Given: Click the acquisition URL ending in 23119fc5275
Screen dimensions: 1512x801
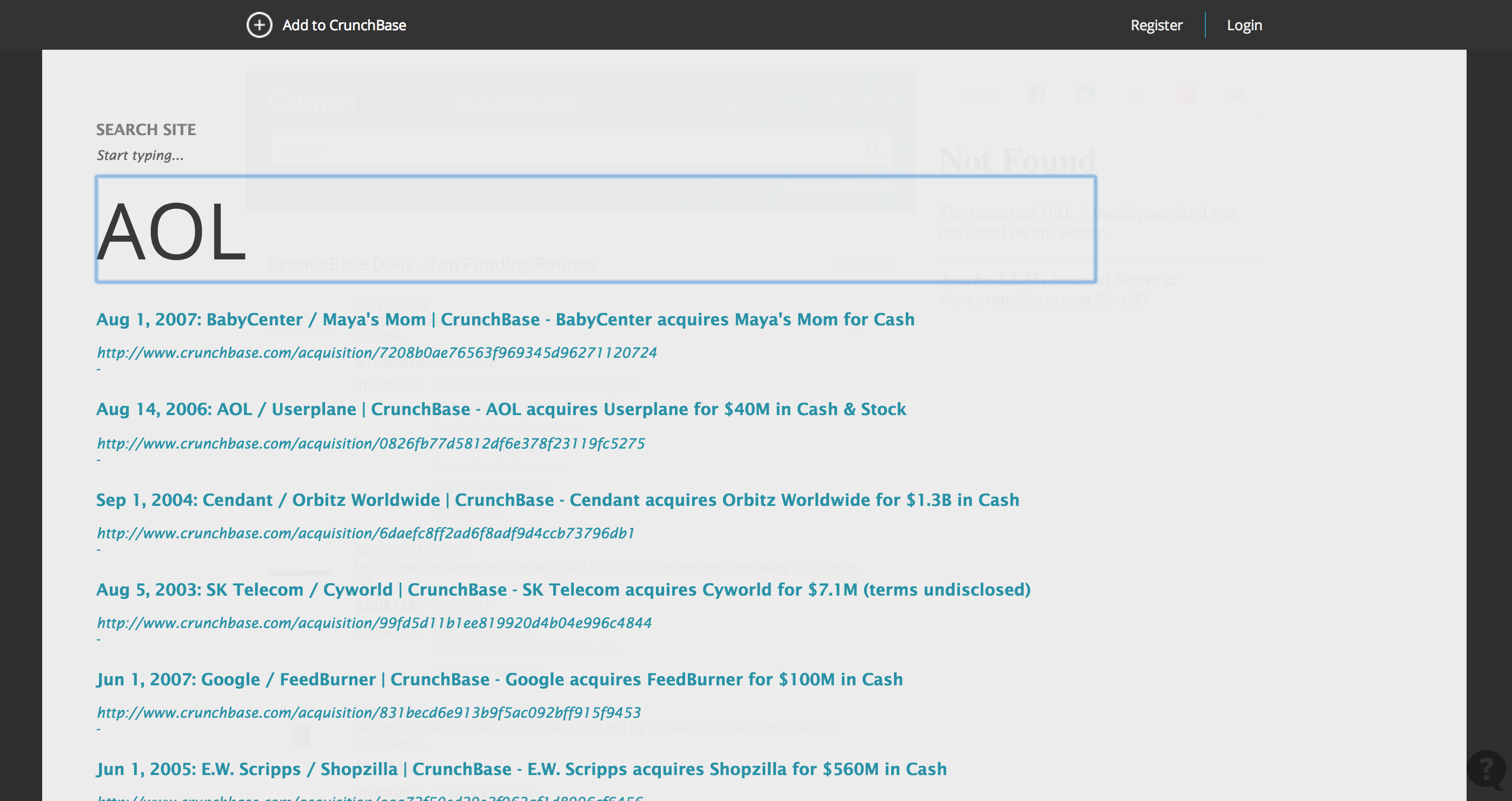Looking at the screenshot, I should (370, 443).
